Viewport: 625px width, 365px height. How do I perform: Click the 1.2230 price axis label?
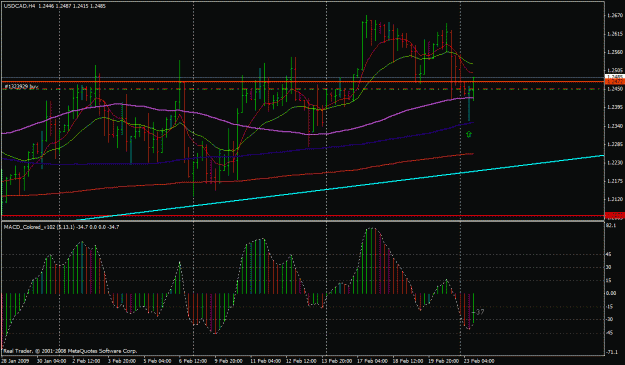pos(614,163)
